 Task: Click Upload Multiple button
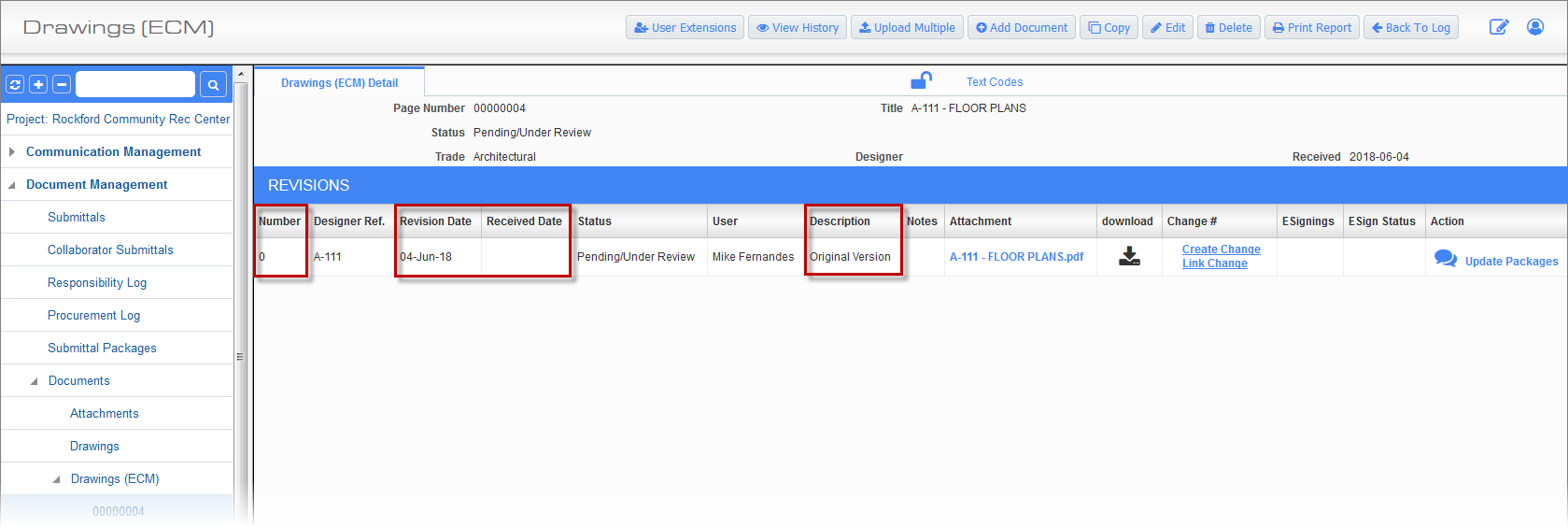click(907, 28)
